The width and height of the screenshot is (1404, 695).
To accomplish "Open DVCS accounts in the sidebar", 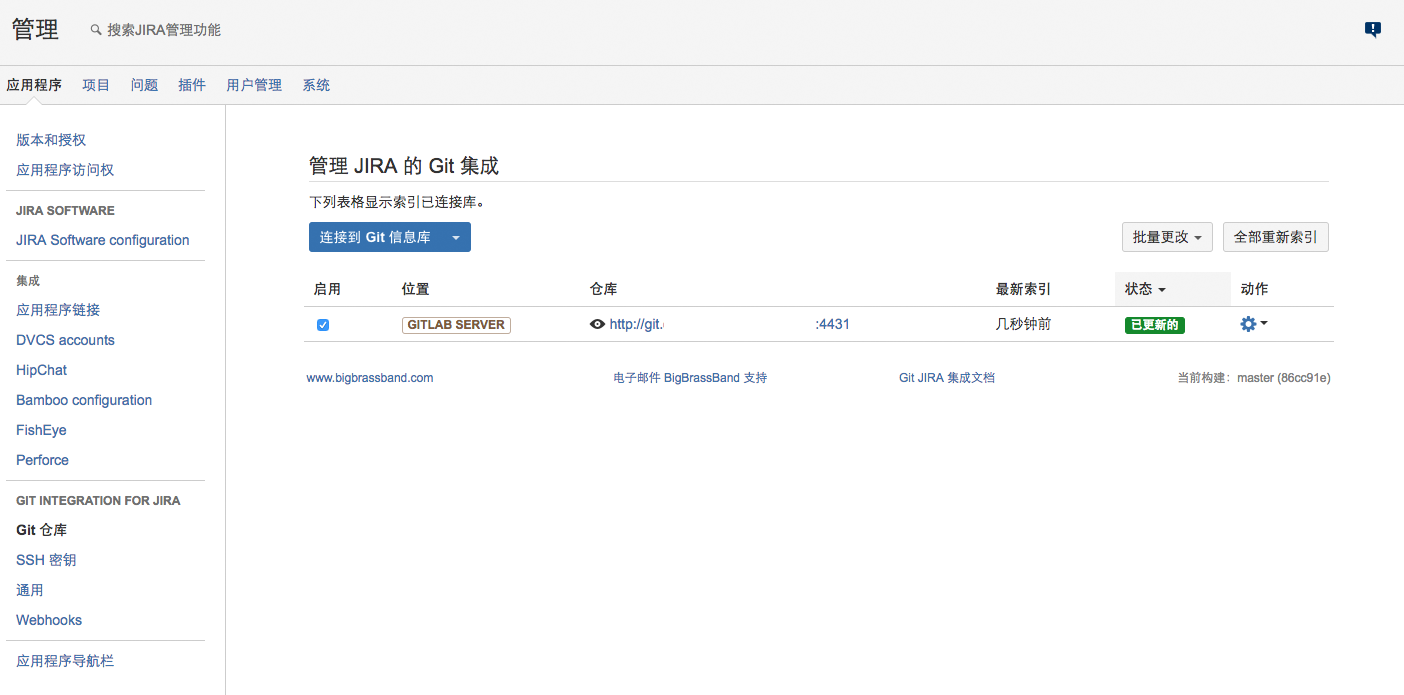I will pos(64,340).
